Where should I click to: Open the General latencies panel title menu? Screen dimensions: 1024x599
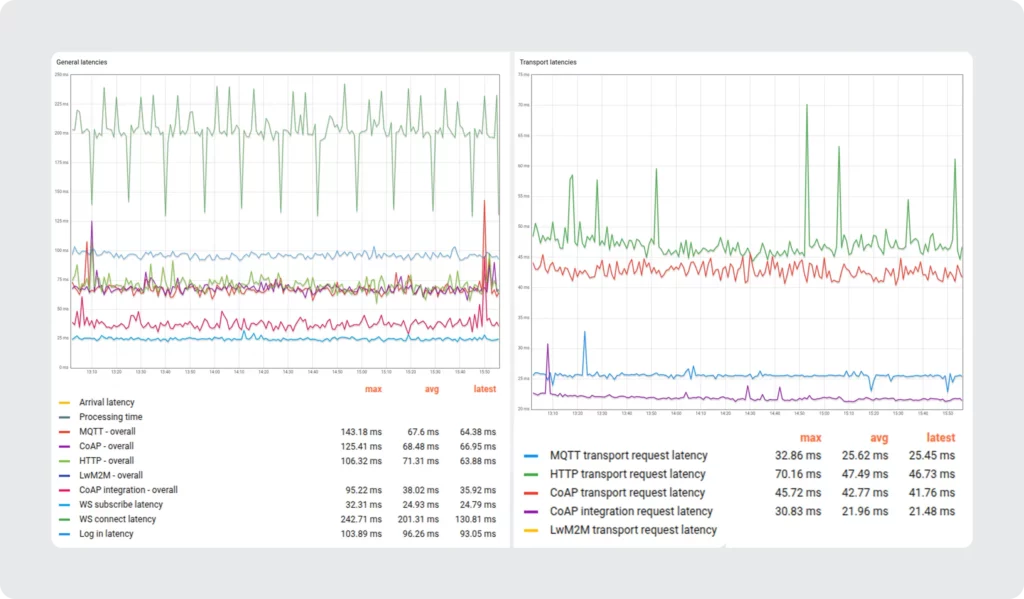tap(81, 62)
